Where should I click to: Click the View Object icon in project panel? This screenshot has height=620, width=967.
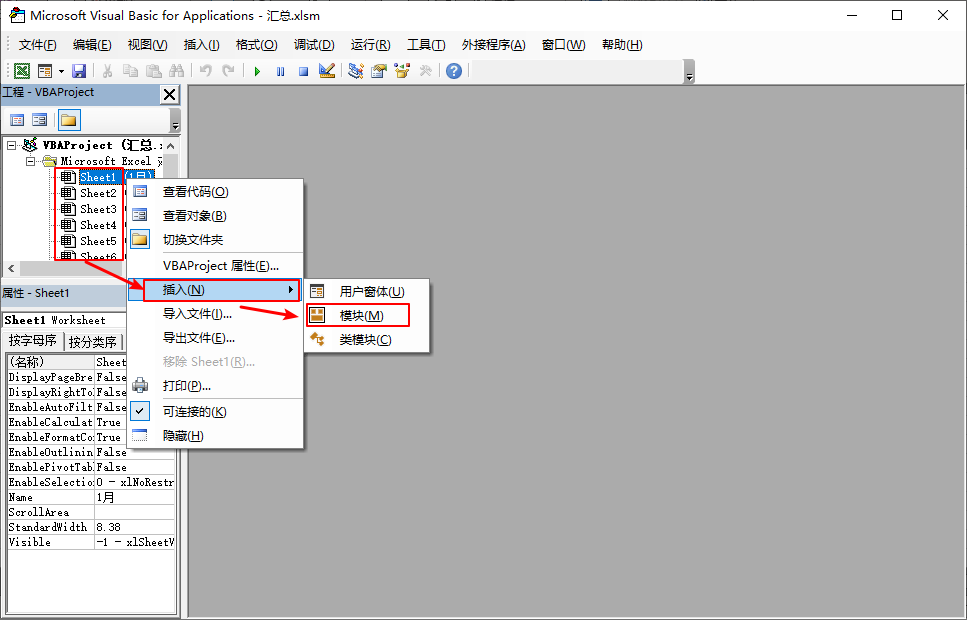[39, 120]
